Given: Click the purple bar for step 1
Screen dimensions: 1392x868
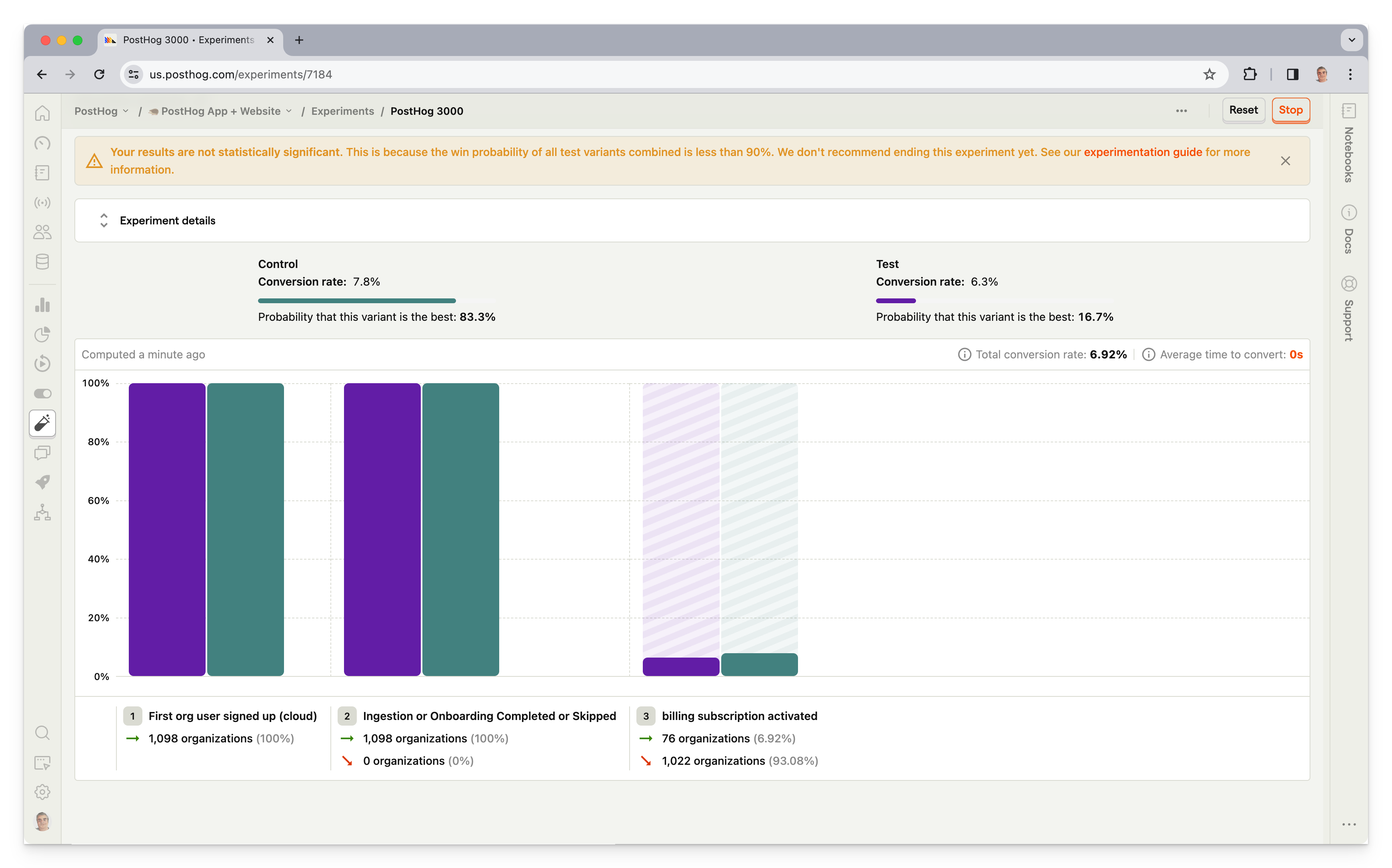Looking at the screenshot, I should (x=167, y=529).
